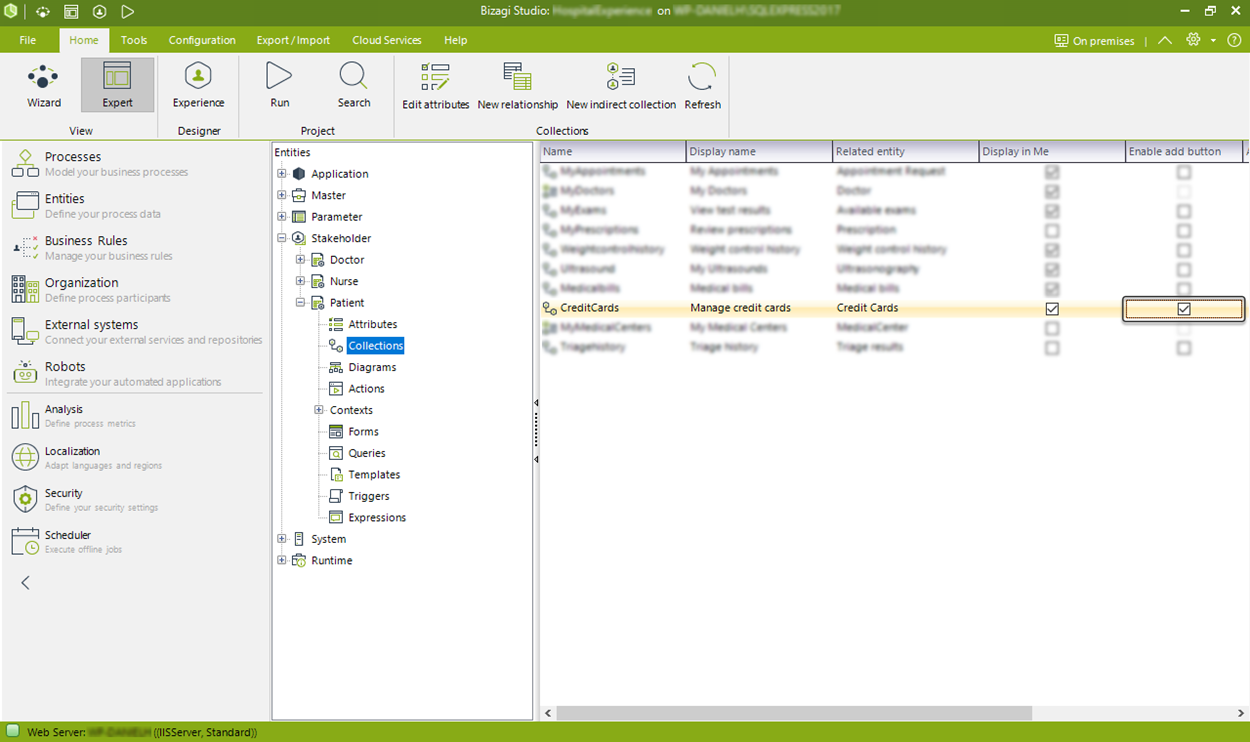The height and width of the screenshot is (742, 1250).
Task: Expand the Nurse stakeholder node
Action: (x=300, y=281)
